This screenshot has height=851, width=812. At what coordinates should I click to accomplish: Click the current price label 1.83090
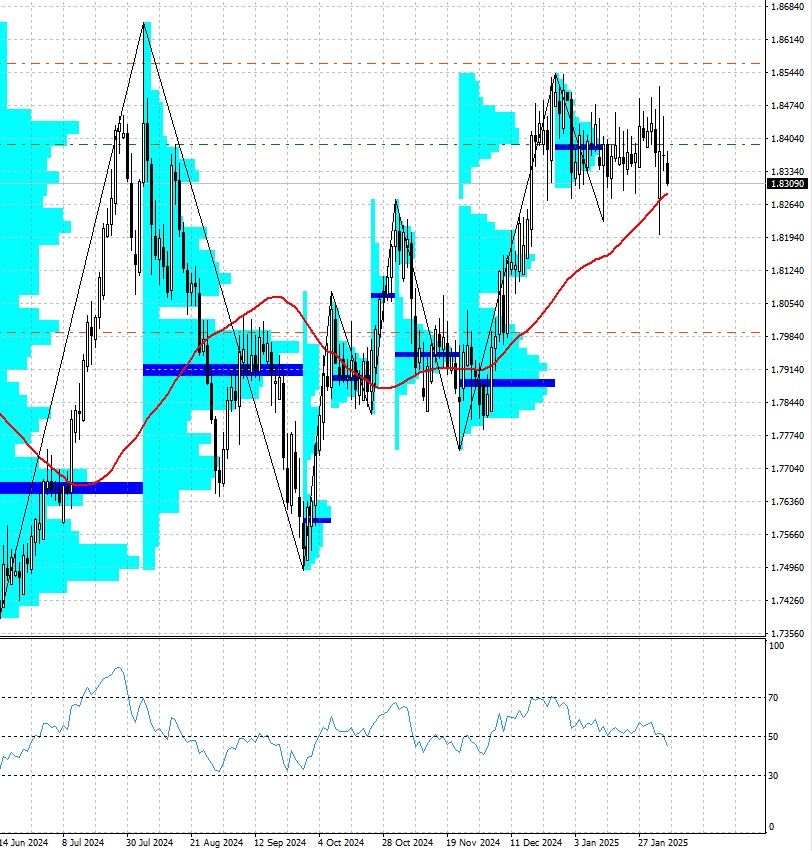[x=788, y=184]
